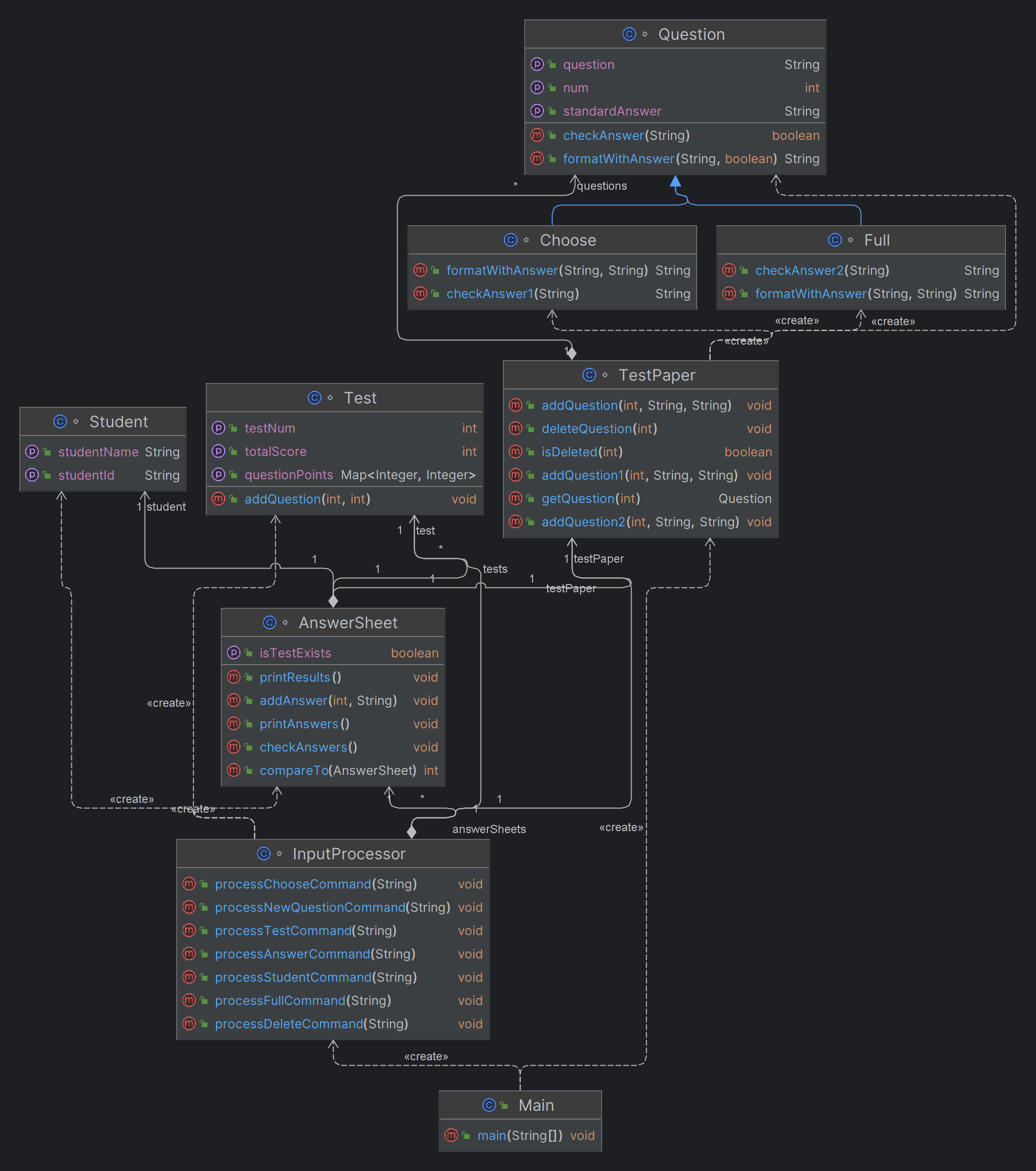Click property icon beside testNum
This screenshot has width=1036, height=1171.
(x=218, y=428)
